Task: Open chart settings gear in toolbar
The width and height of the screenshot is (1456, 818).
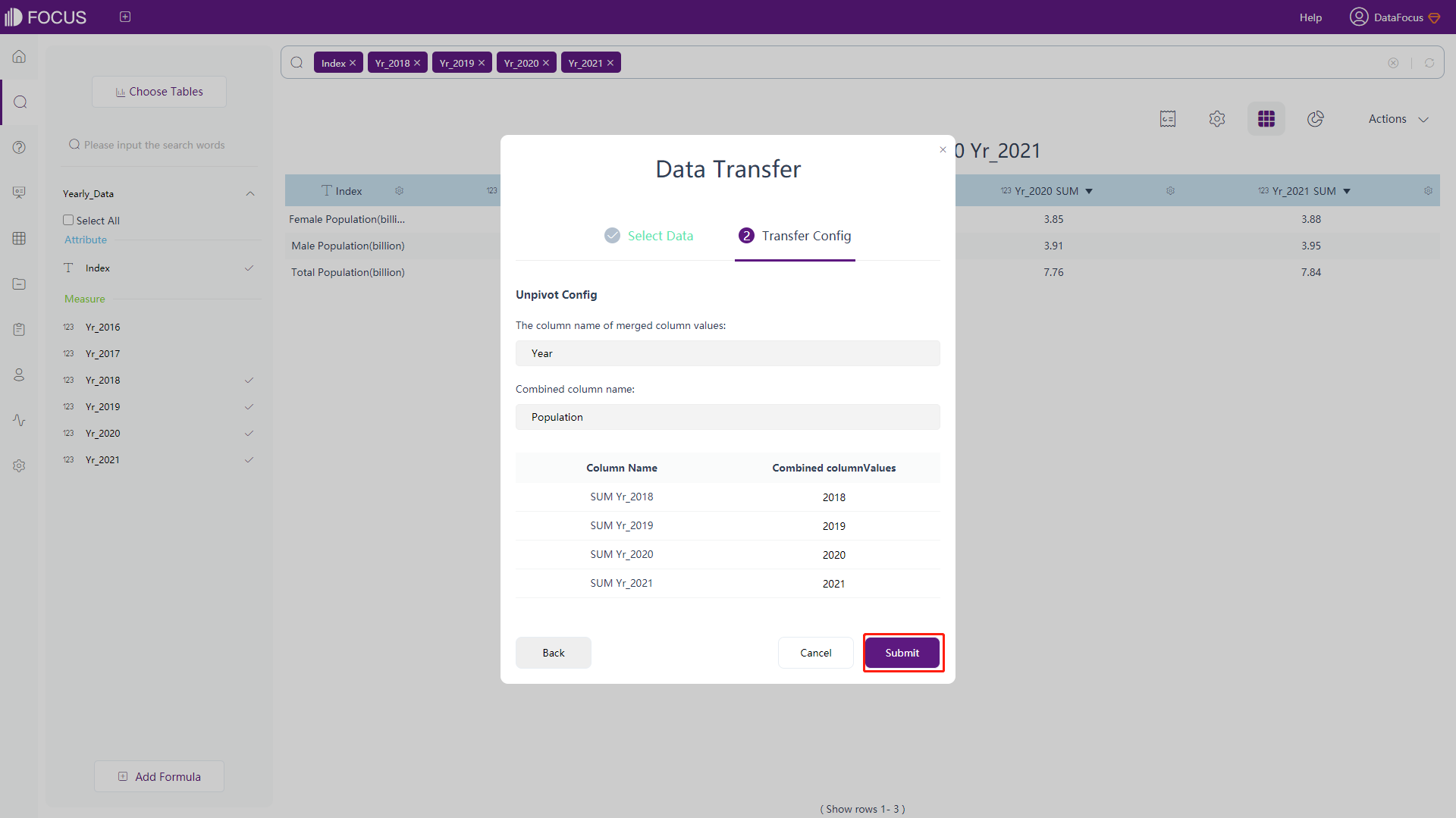Action: (x=1217, y=119)
